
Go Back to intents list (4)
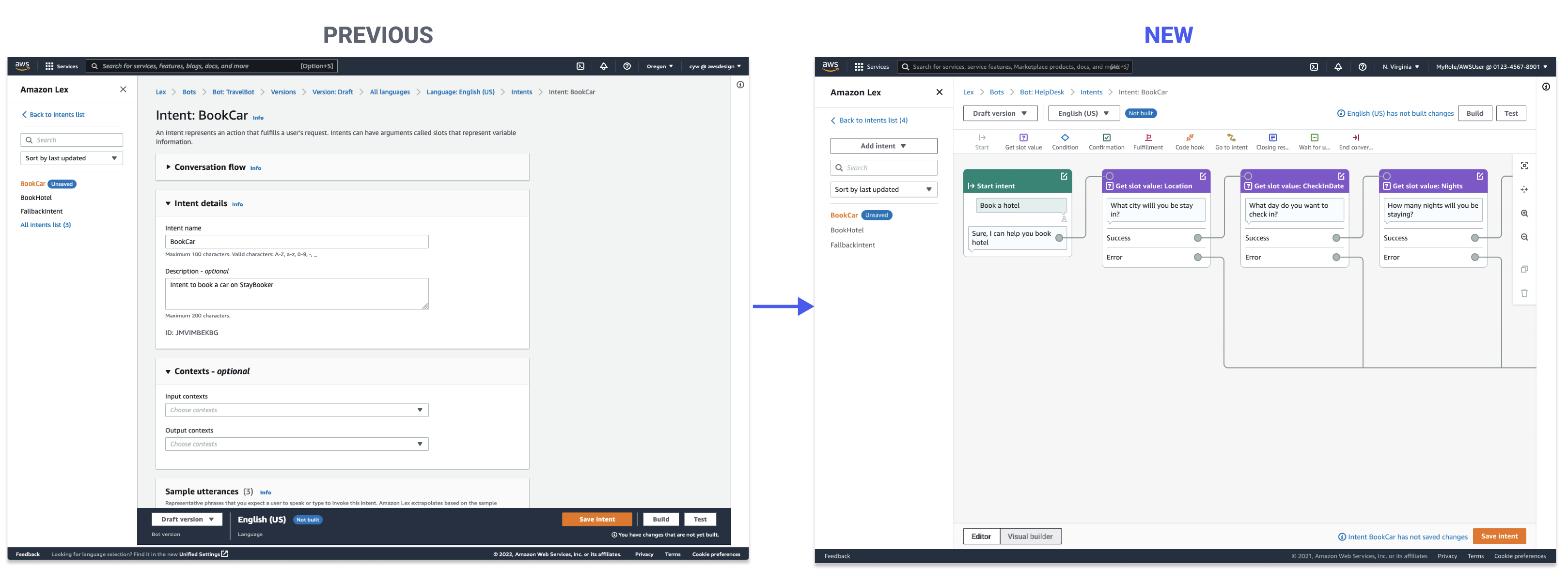pyautogui.click(x=869, y=121)
